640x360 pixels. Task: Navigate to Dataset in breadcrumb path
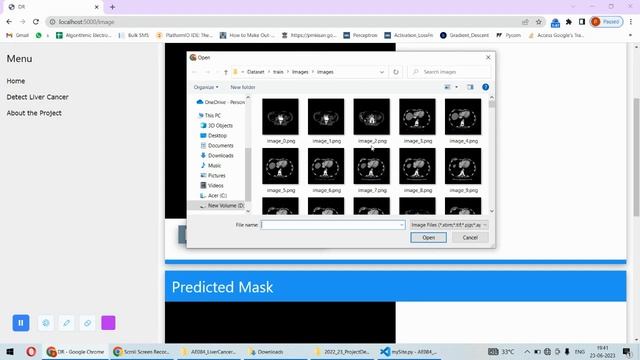(x=256, y=72)
